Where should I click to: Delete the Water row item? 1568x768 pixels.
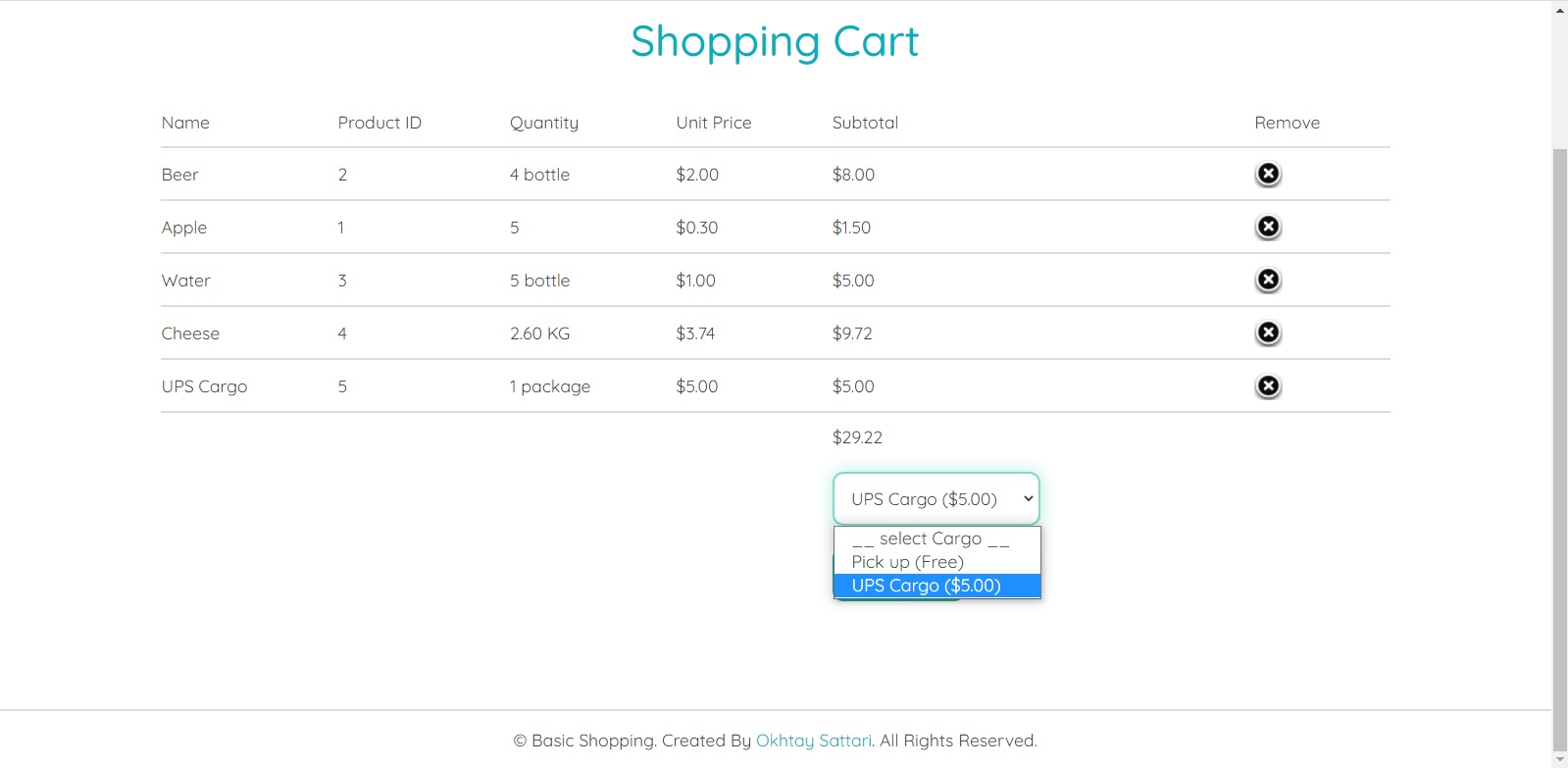coord(1268,280)
